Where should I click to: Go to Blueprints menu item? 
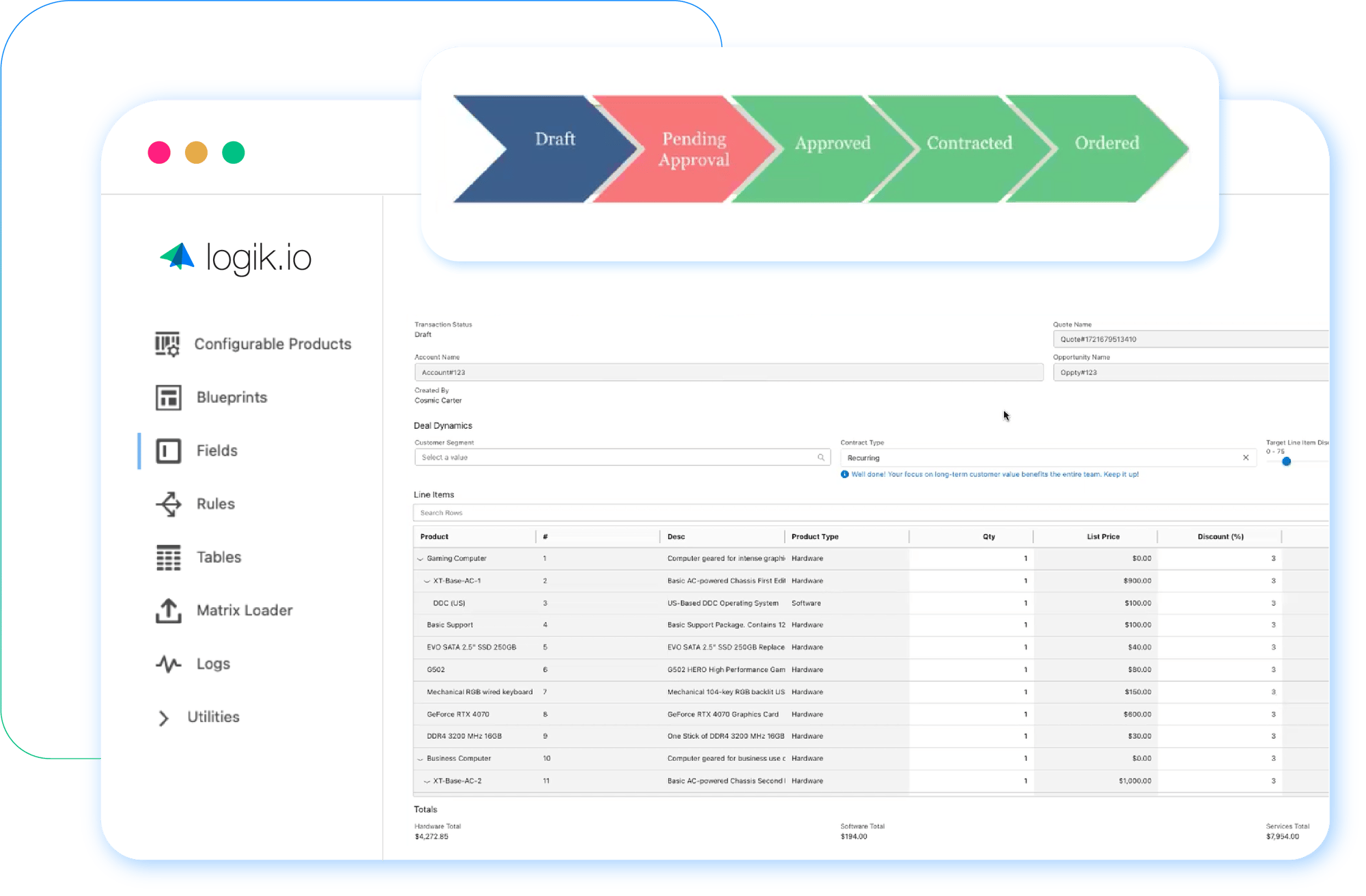coord(232,397)
